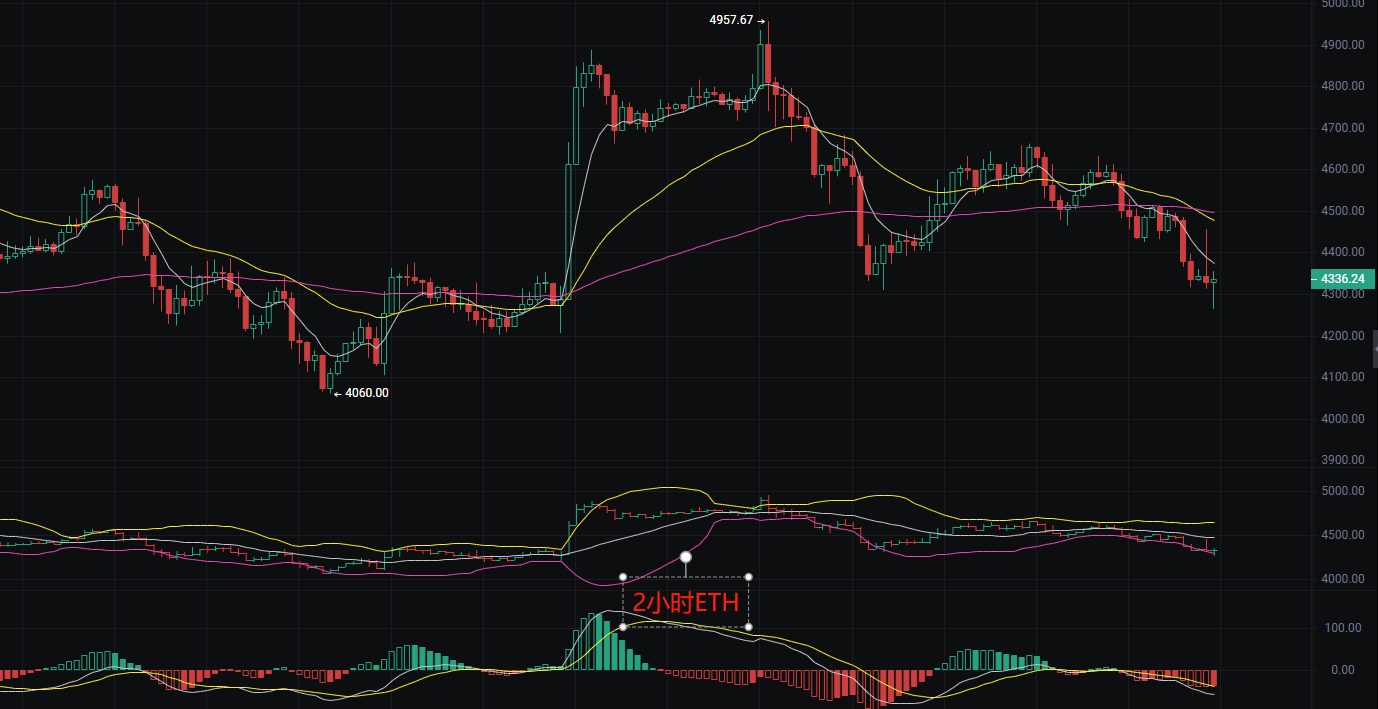Click the green 4336.24 current price tag
This screenshot has height=709, width=1378.
pyautogui.click(x=1342, y=280)
